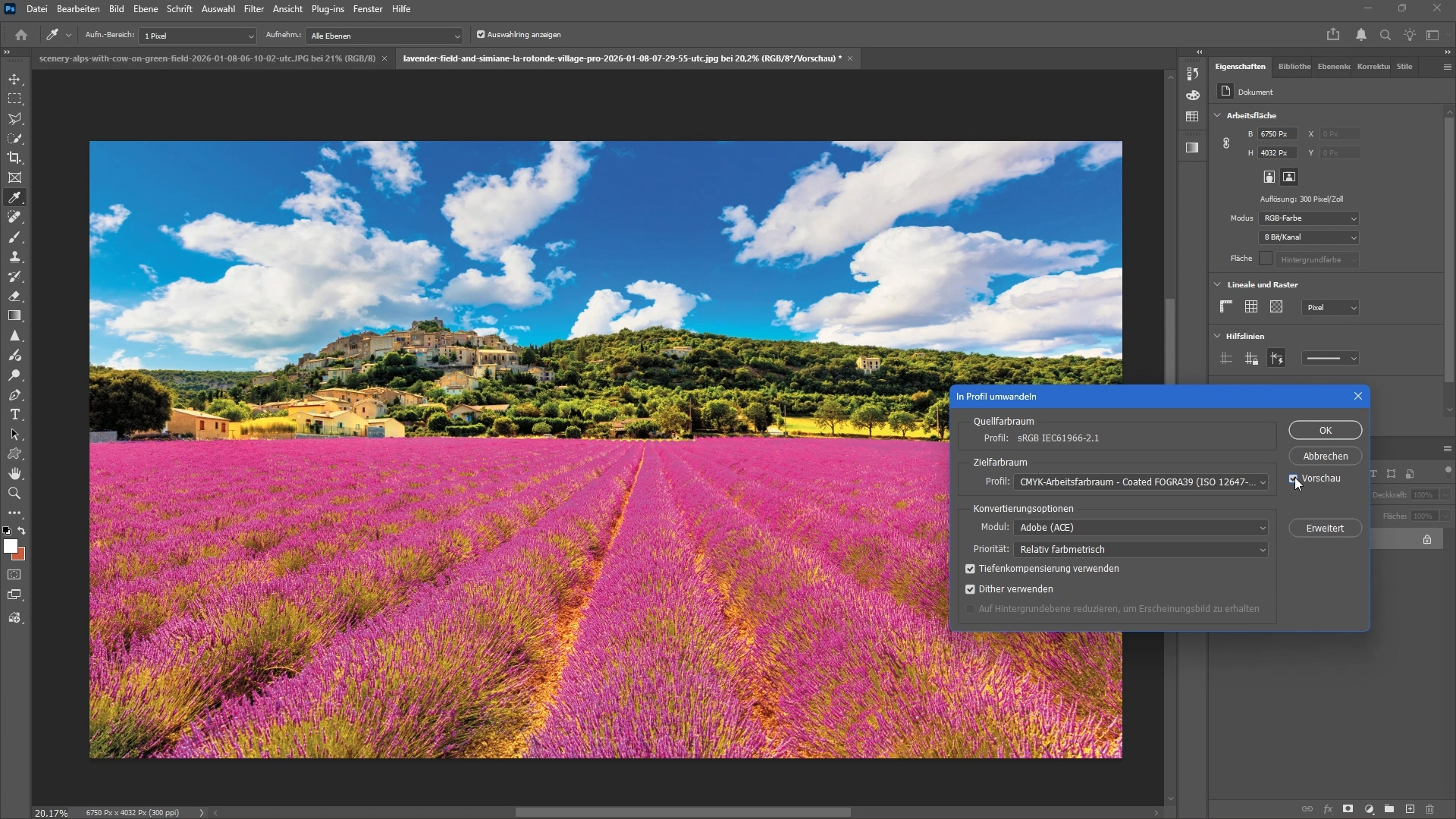
Task: Select the Gradient tool
Action: click(14, 315)
